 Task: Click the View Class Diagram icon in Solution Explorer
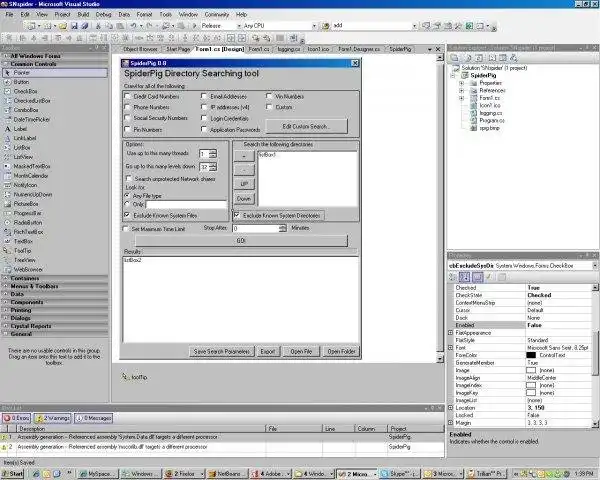[x=514, y=58]
